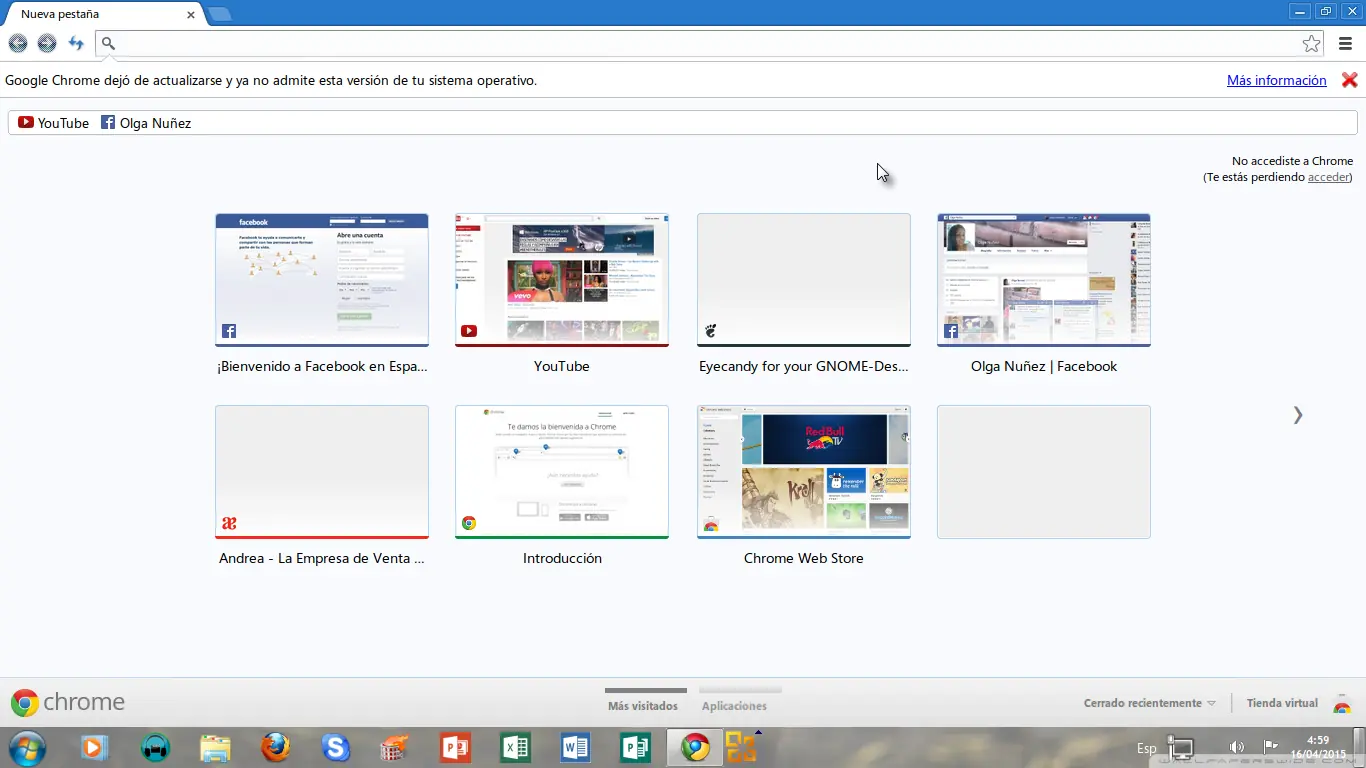The width and height of the screenshot is (1366, 768).
Task: Open the Introducción thumbnail
Action: [x=562, y=472]
